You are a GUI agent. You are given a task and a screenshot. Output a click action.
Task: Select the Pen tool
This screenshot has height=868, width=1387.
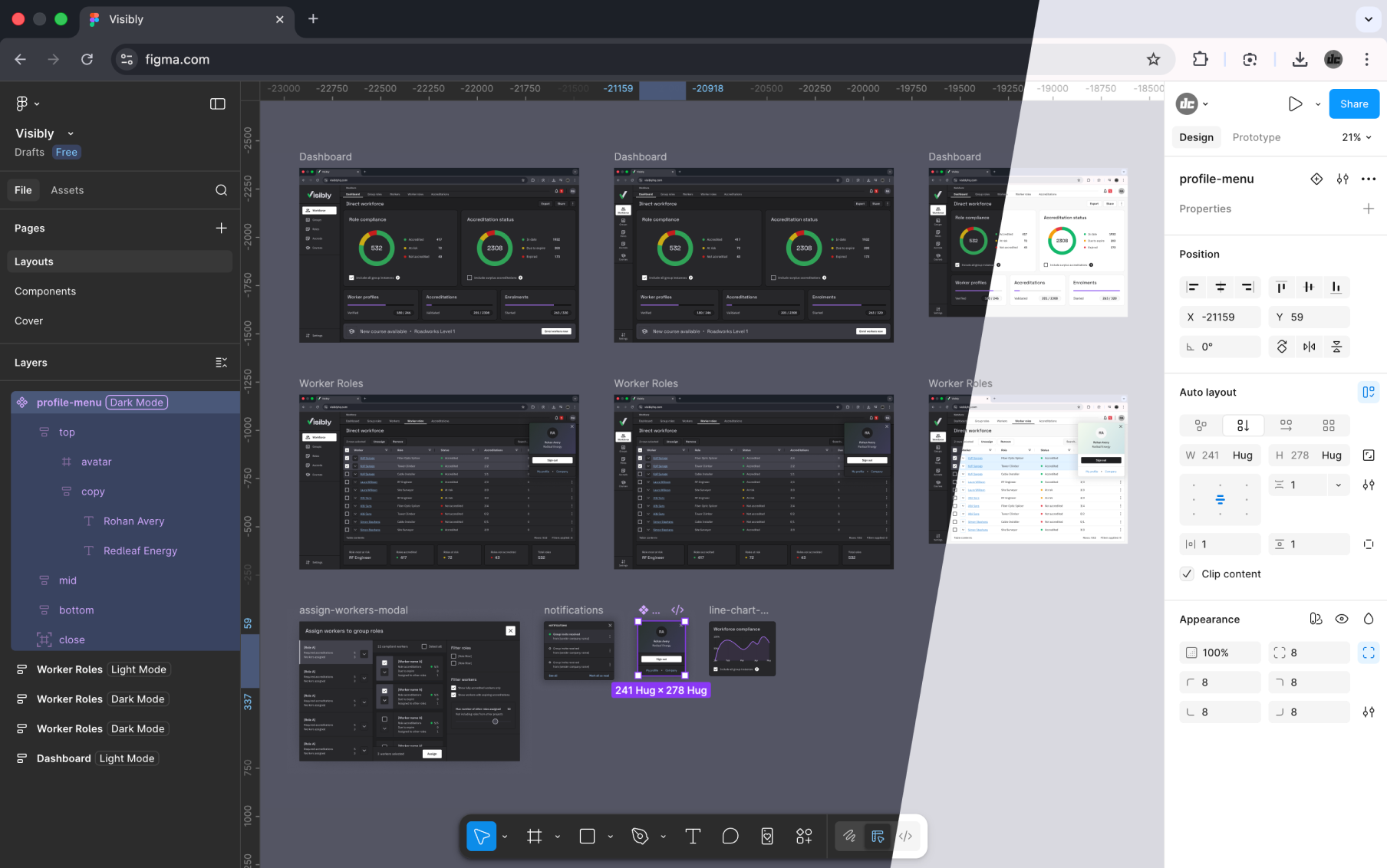pyautogui.click(x=640, y=837)
